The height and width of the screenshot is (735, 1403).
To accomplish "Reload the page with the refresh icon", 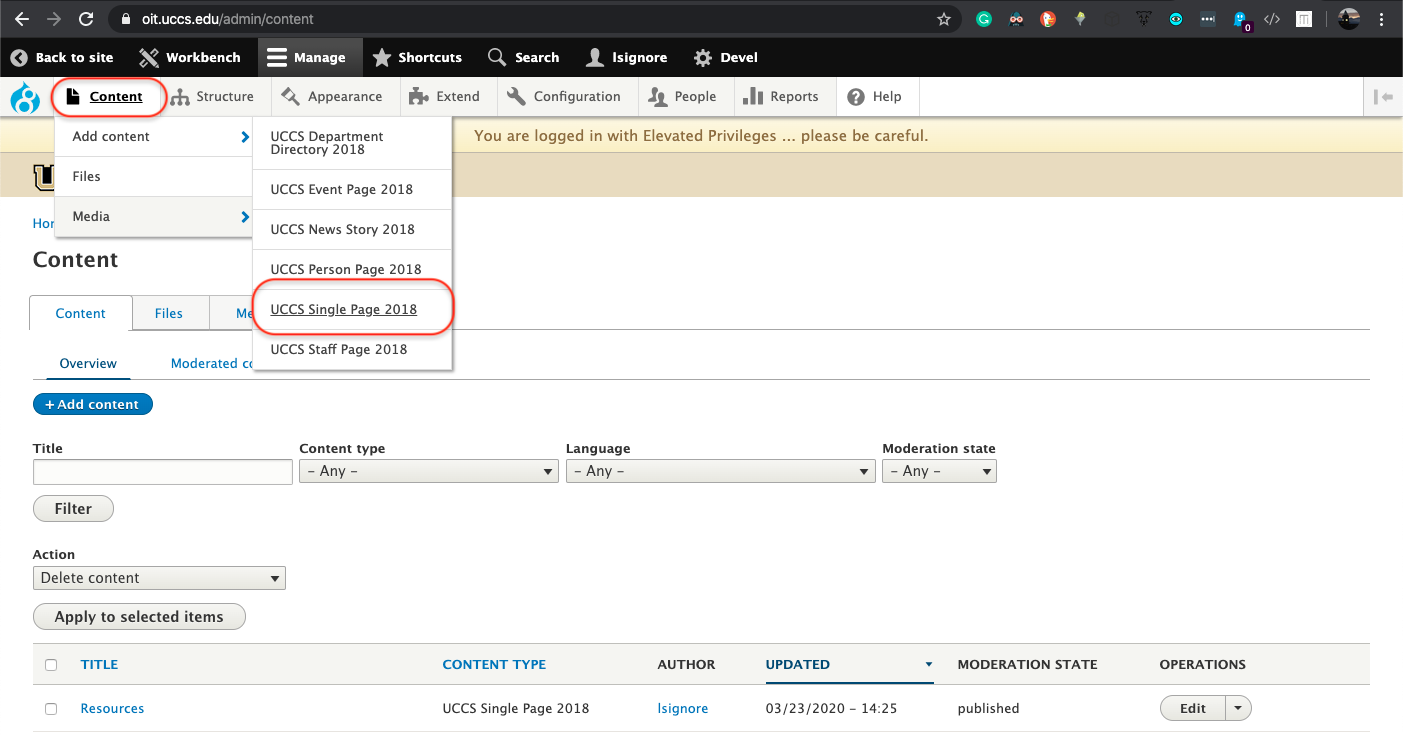I will pos(86,18).
